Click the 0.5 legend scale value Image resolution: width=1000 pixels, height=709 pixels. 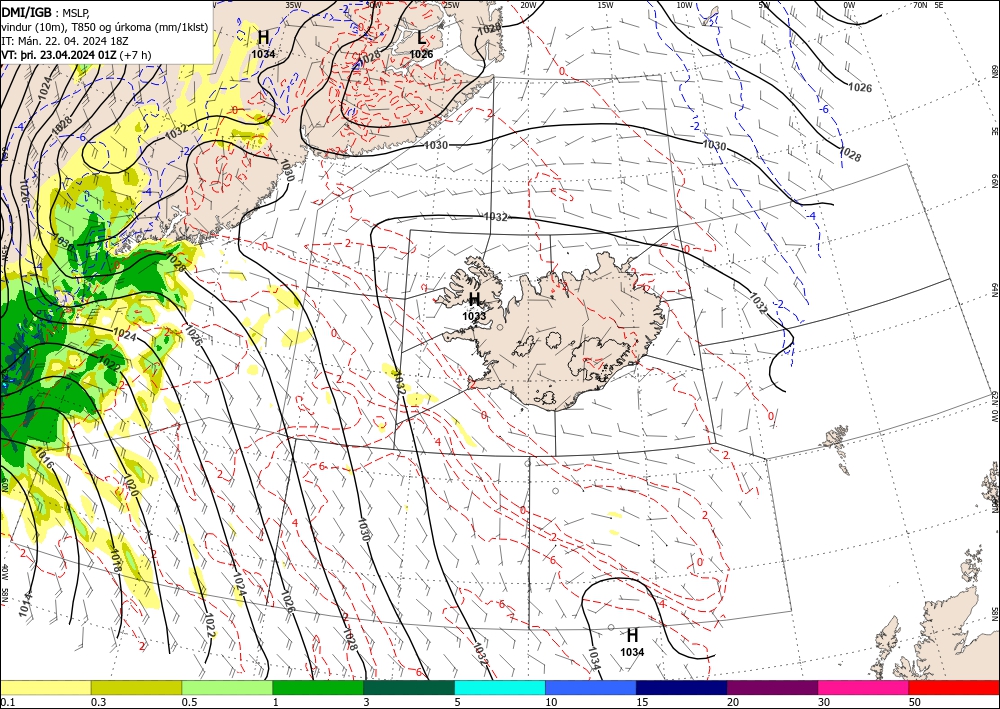tap(189, 702)
